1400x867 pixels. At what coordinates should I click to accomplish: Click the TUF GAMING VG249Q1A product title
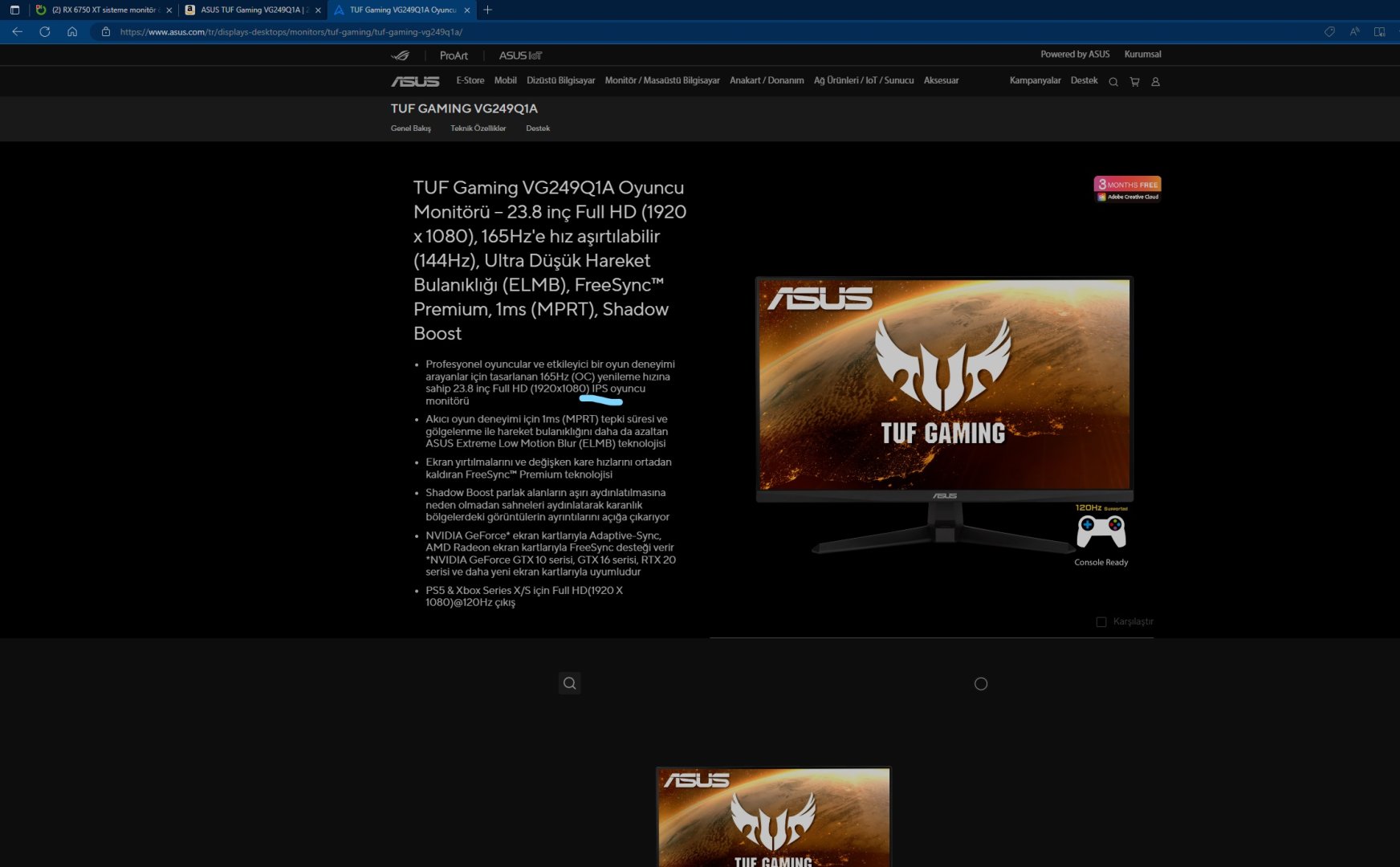point(464,108)
